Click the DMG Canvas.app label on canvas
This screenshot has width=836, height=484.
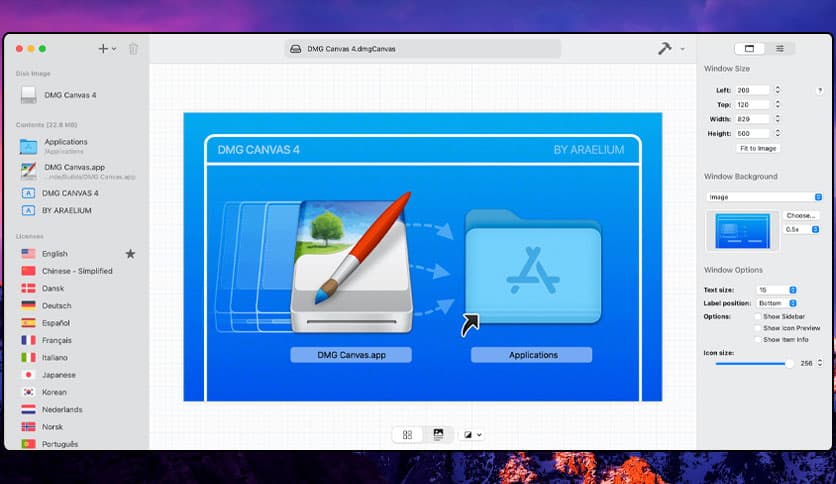point(351,355)
